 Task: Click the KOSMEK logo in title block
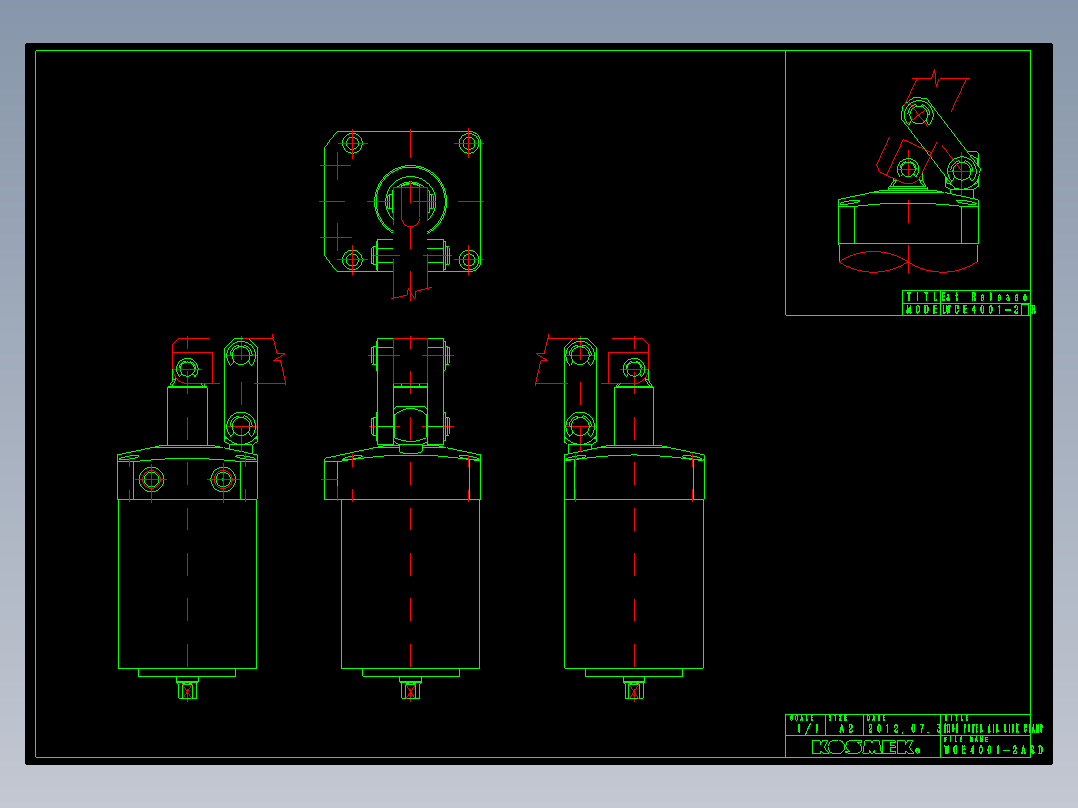[x=865, y=747]
